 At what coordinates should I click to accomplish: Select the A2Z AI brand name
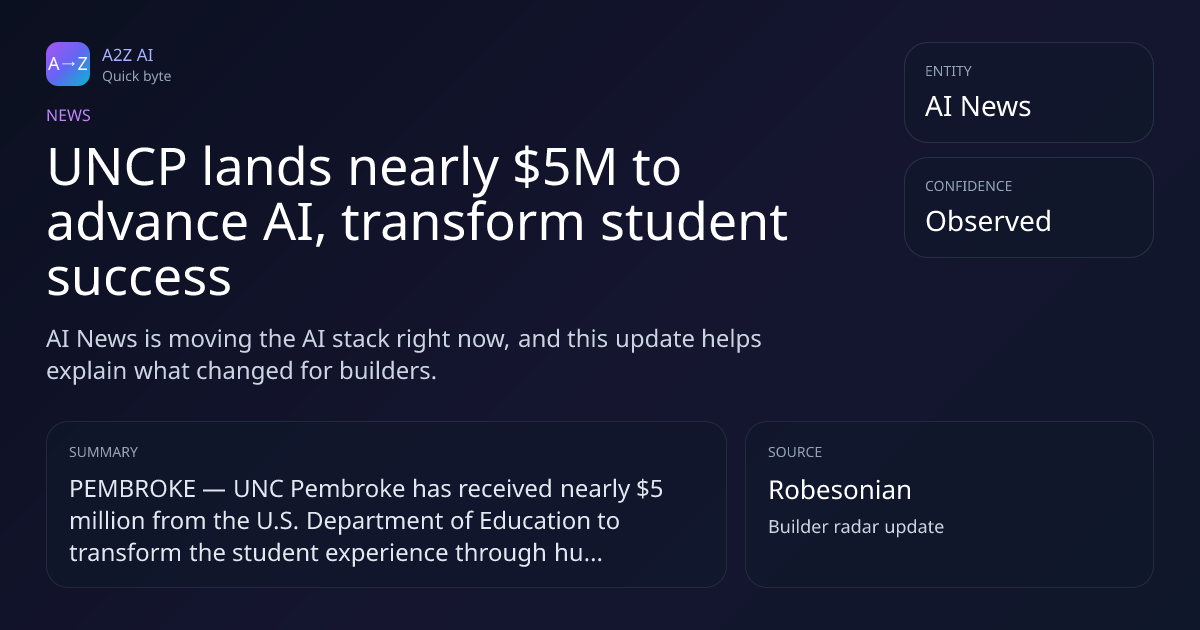127,55
